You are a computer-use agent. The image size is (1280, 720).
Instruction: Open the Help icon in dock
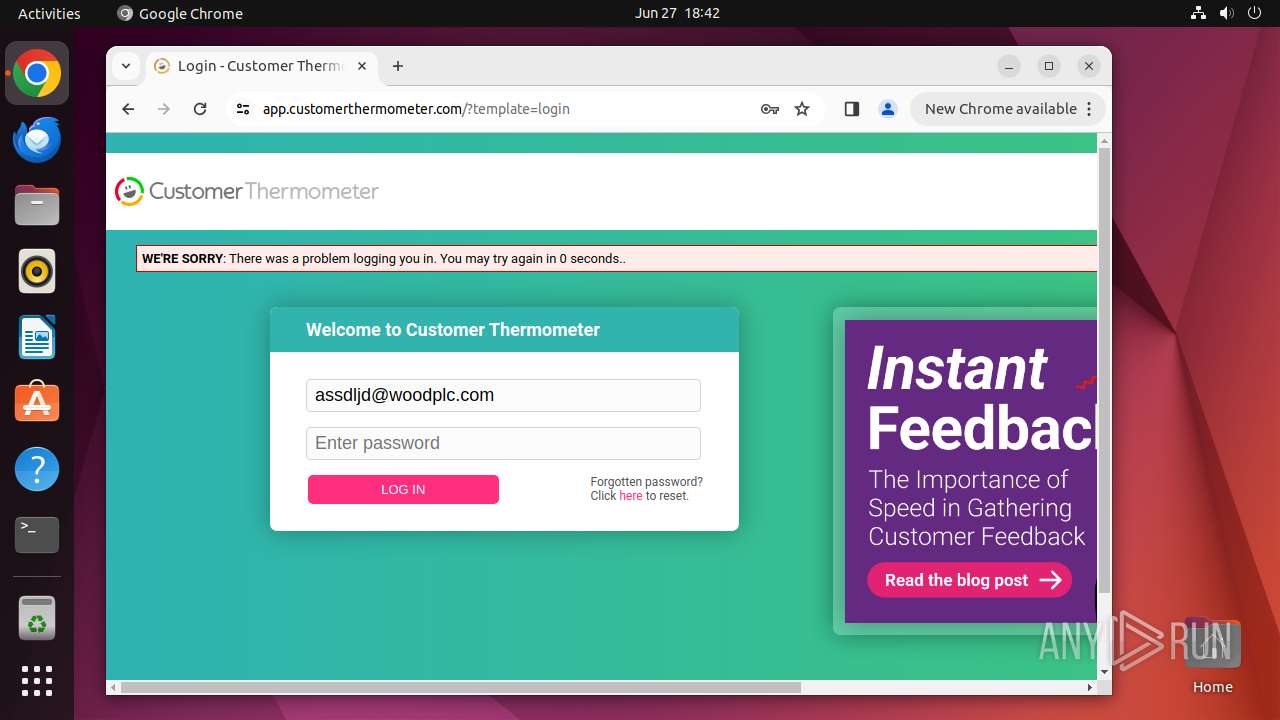click(37, 469)
